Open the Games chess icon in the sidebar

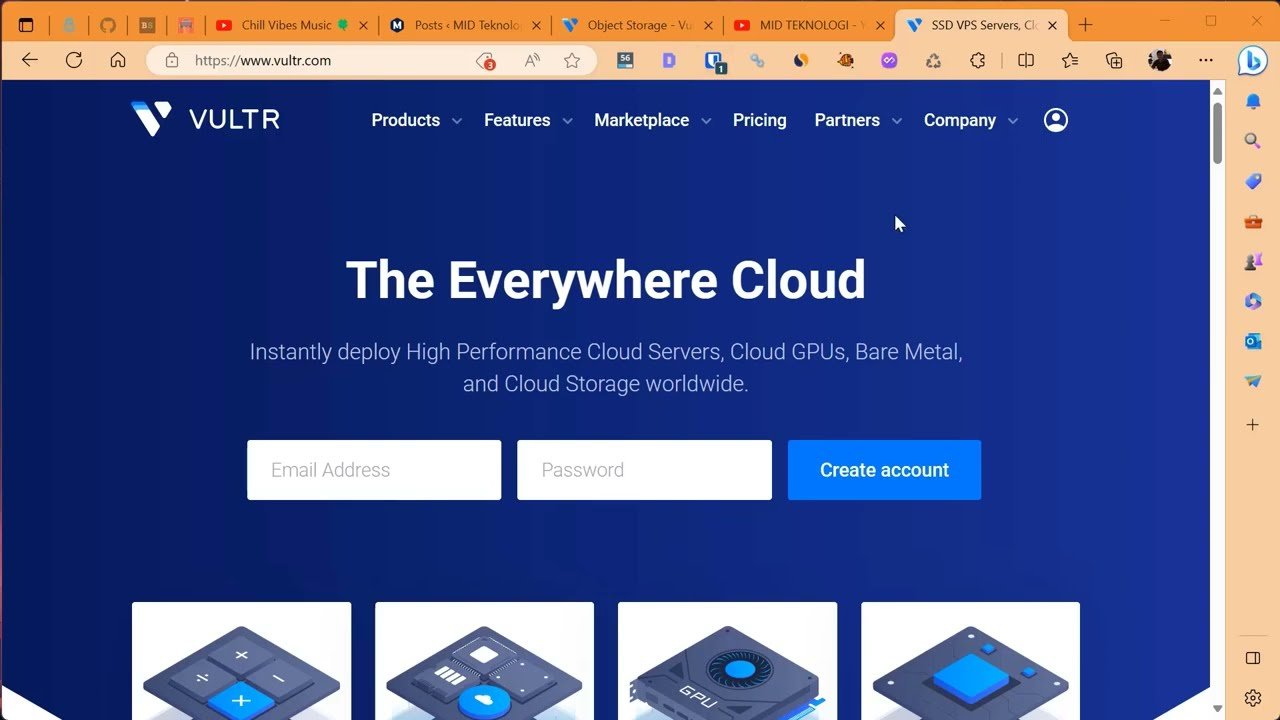coord(1253,261)
